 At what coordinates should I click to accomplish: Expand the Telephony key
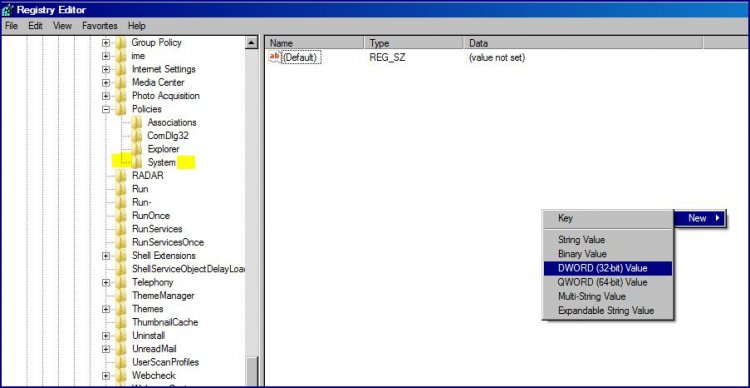106,283
